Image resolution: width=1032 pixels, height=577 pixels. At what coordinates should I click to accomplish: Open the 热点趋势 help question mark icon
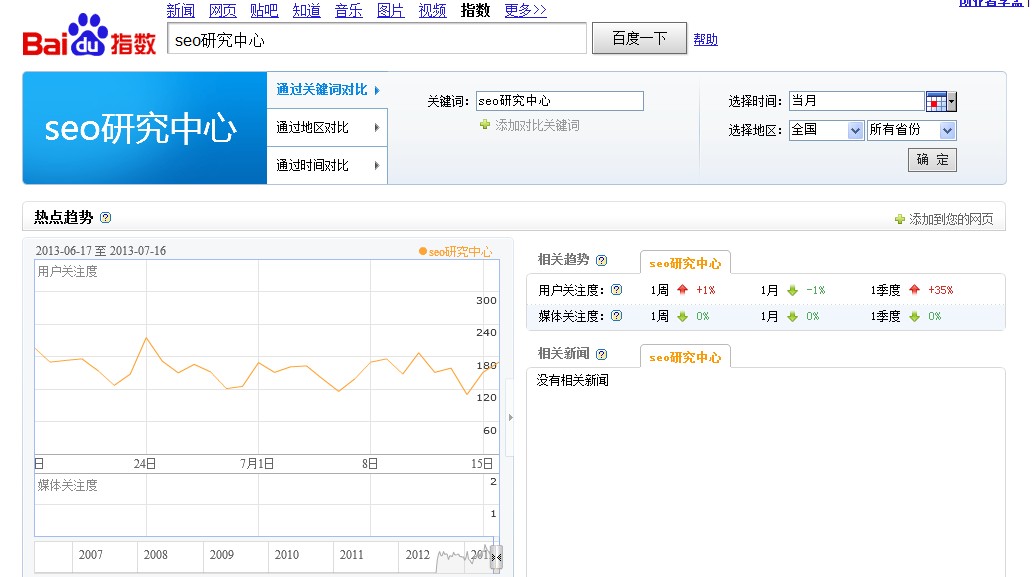coord(103,217)
